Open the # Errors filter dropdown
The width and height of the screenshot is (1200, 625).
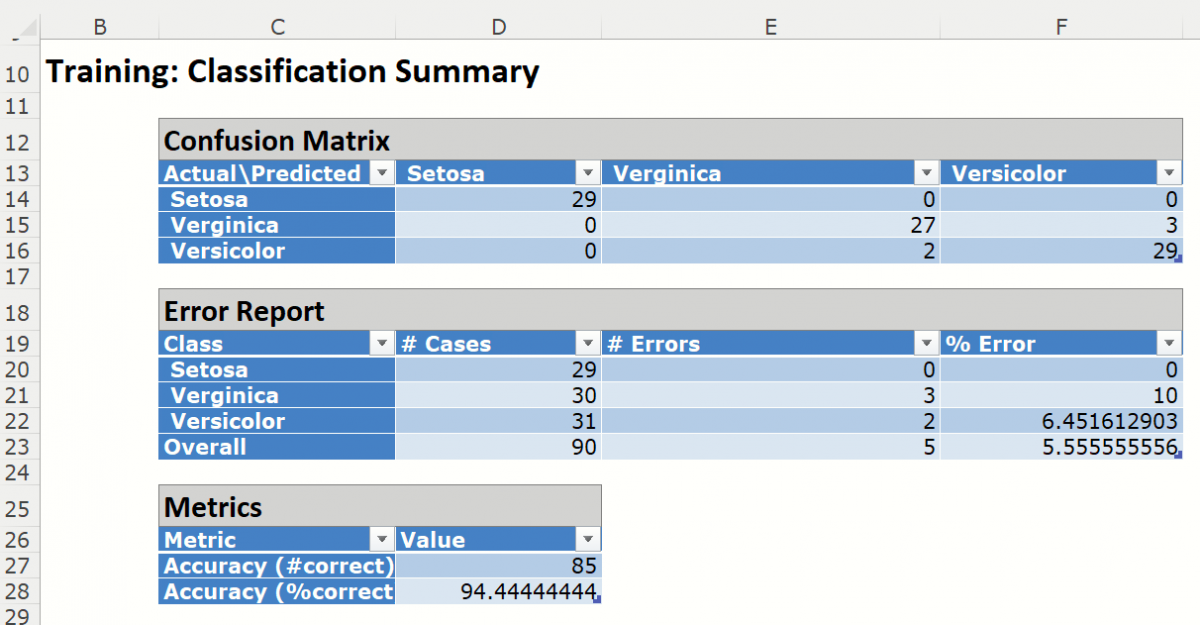pos(926,344)
